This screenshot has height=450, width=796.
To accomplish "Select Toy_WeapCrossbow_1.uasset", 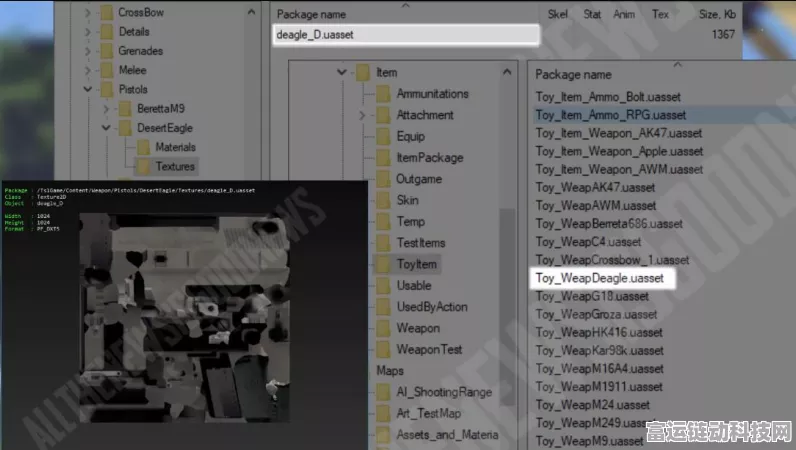I will pos(612,260).
